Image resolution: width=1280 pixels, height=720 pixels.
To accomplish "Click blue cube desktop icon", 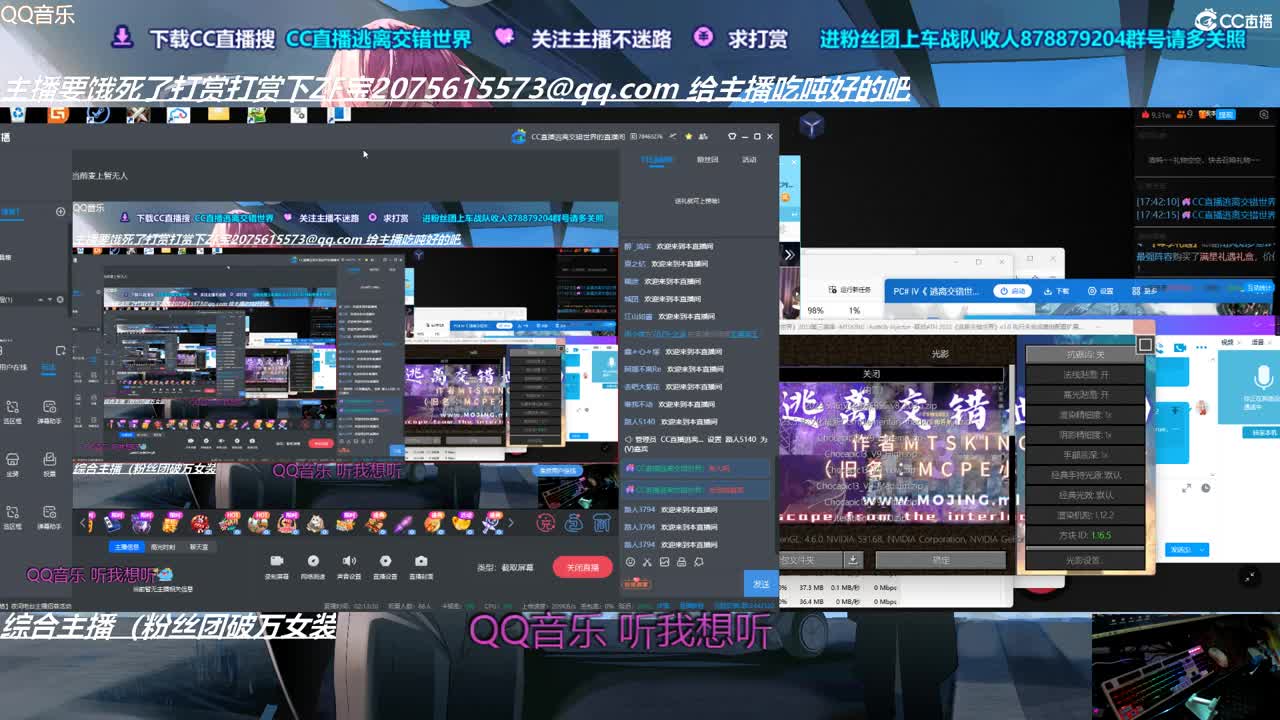I will (811, 125).
